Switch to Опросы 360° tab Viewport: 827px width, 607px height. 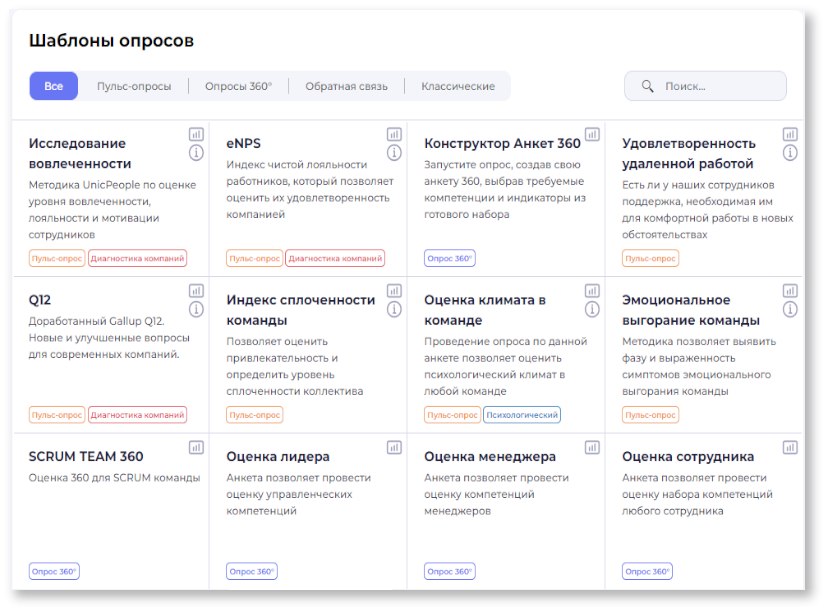coord(238,87)
